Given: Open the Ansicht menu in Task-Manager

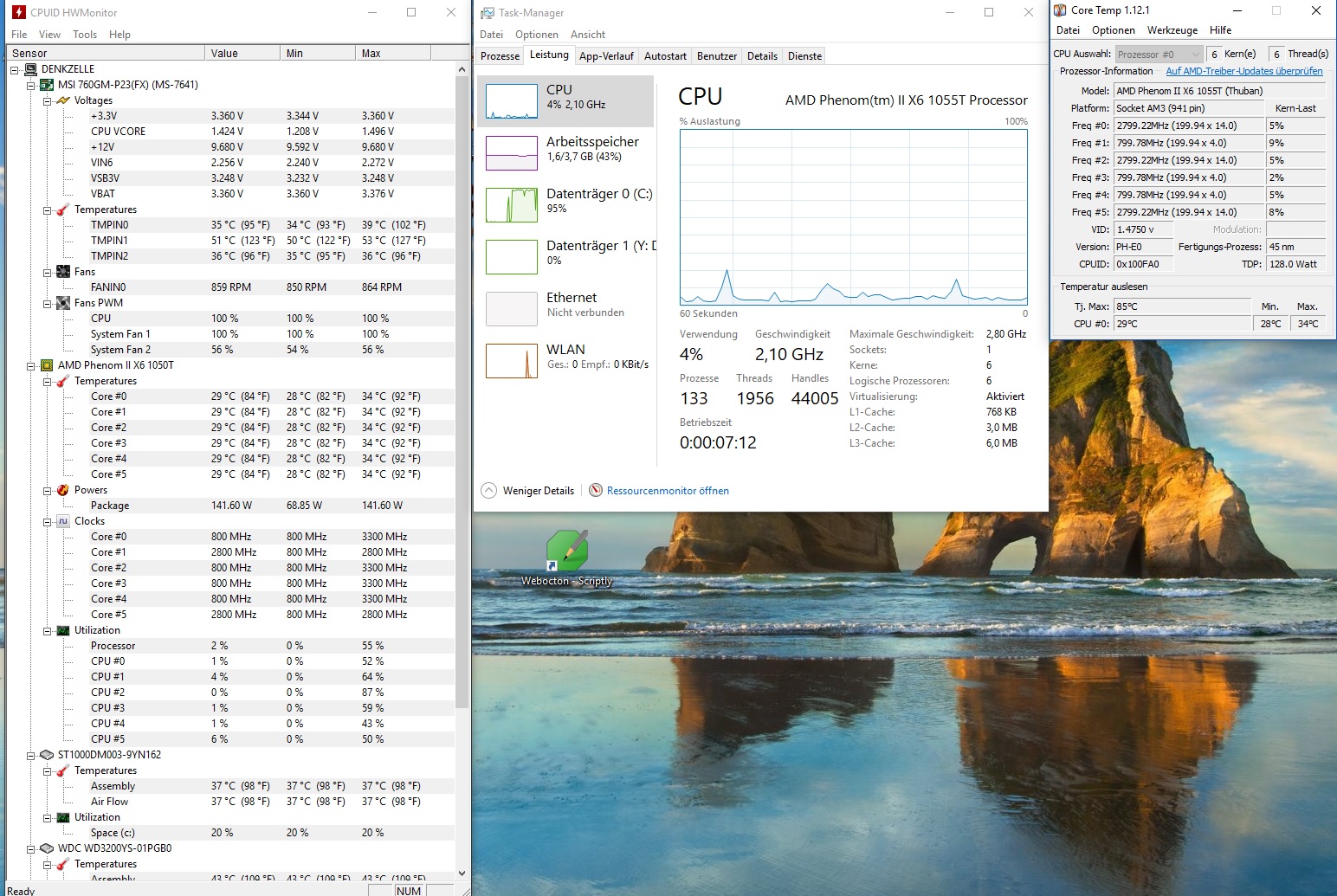Looking at the screenshot, I should point(588,35).
